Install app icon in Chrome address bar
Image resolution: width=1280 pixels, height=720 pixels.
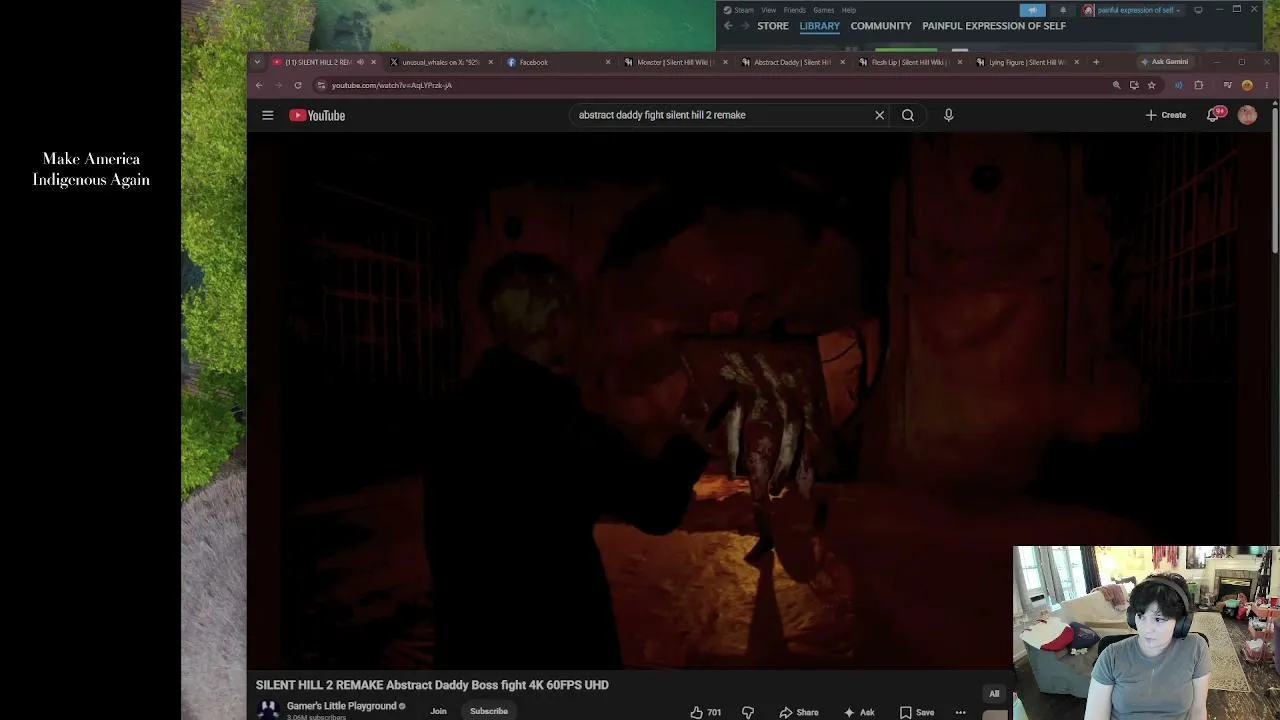pos(1134,85)
